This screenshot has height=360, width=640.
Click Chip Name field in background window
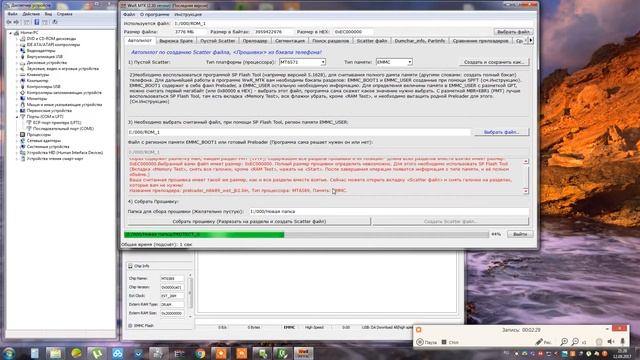click(x=172, y=278)
